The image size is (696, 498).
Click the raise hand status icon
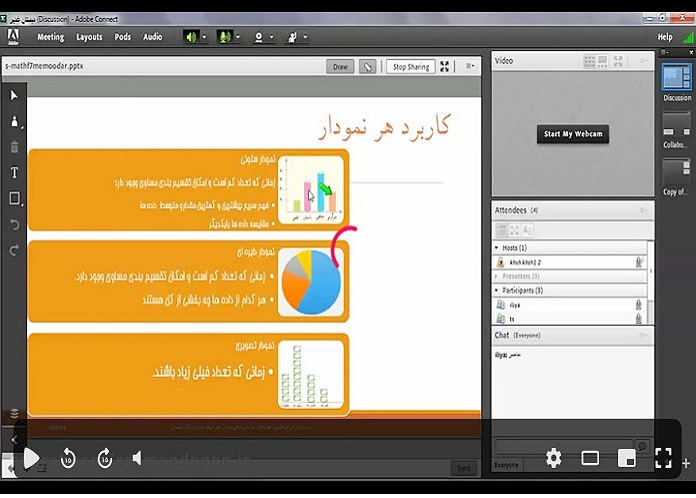coord(292,37)
